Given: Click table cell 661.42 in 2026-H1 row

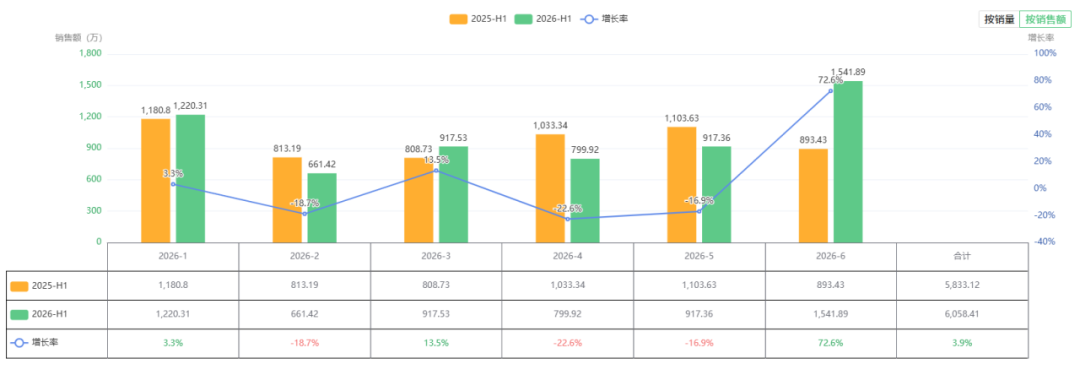Looking at the screenshot, I should [304, 314].
